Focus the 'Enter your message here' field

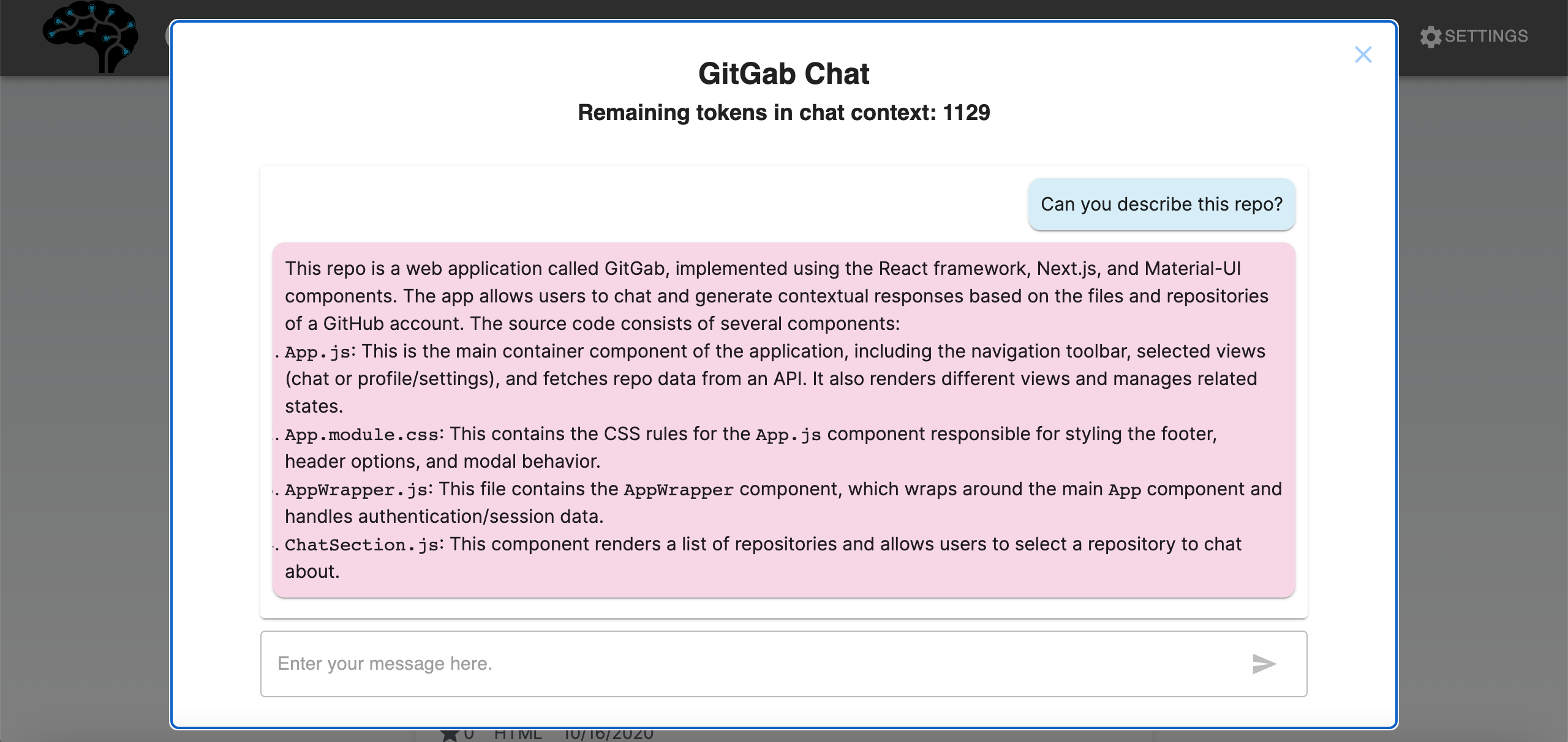753,664
